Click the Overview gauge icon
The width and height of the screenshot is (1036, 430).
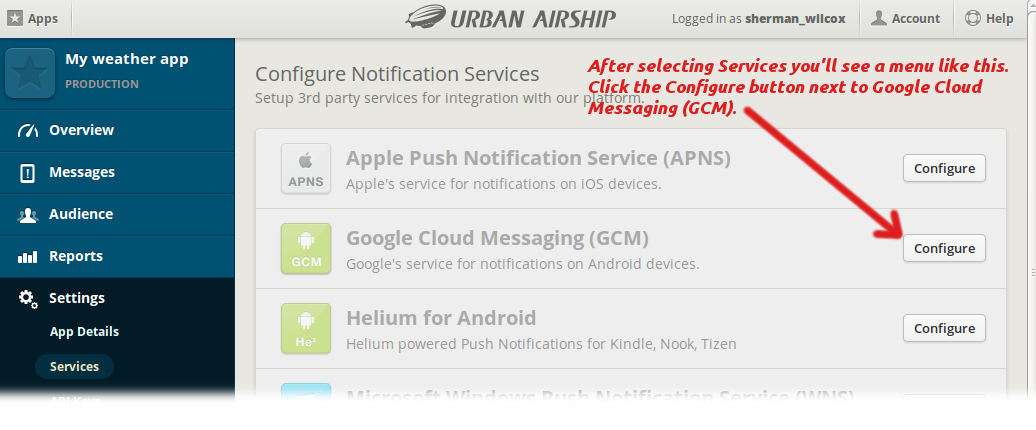28,130
